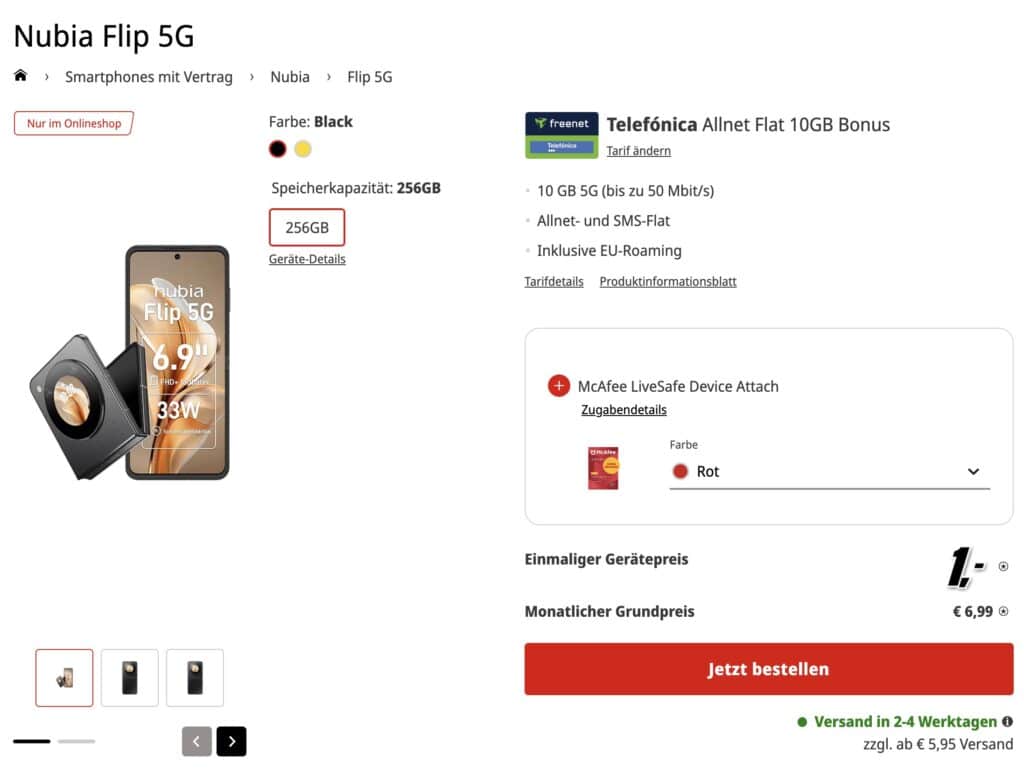Click info icon beside Einmaliger Gerätepreis
Image resolution: width=1024 pixels, height=776 pixels.
click(1004, 566)
